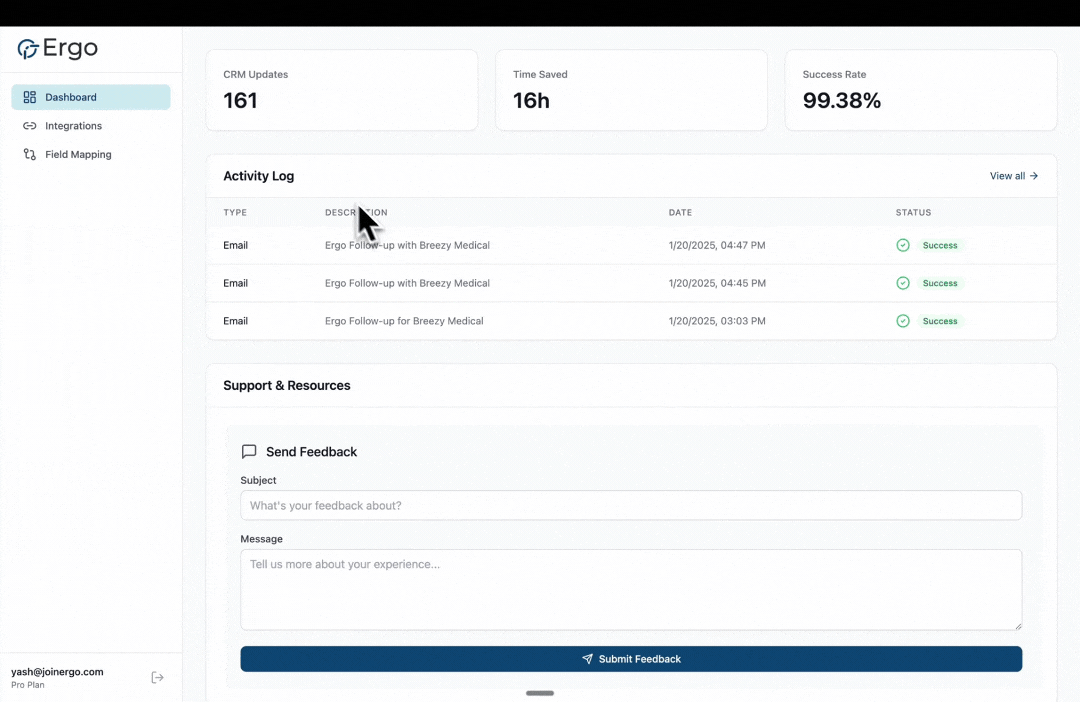Click the CRM Updates stat card

point(341,90)
